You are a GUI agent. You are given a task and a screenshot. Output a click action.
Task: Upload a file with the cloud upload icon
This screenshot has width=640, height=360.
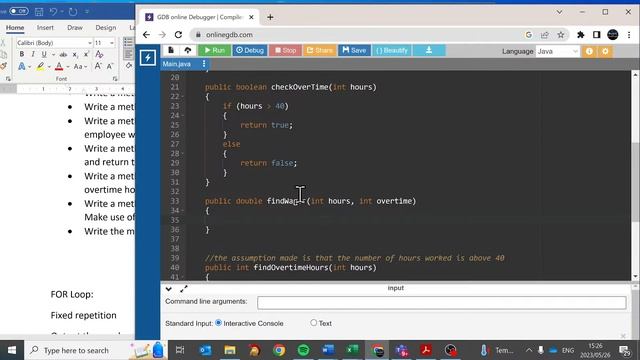(188, 50)
